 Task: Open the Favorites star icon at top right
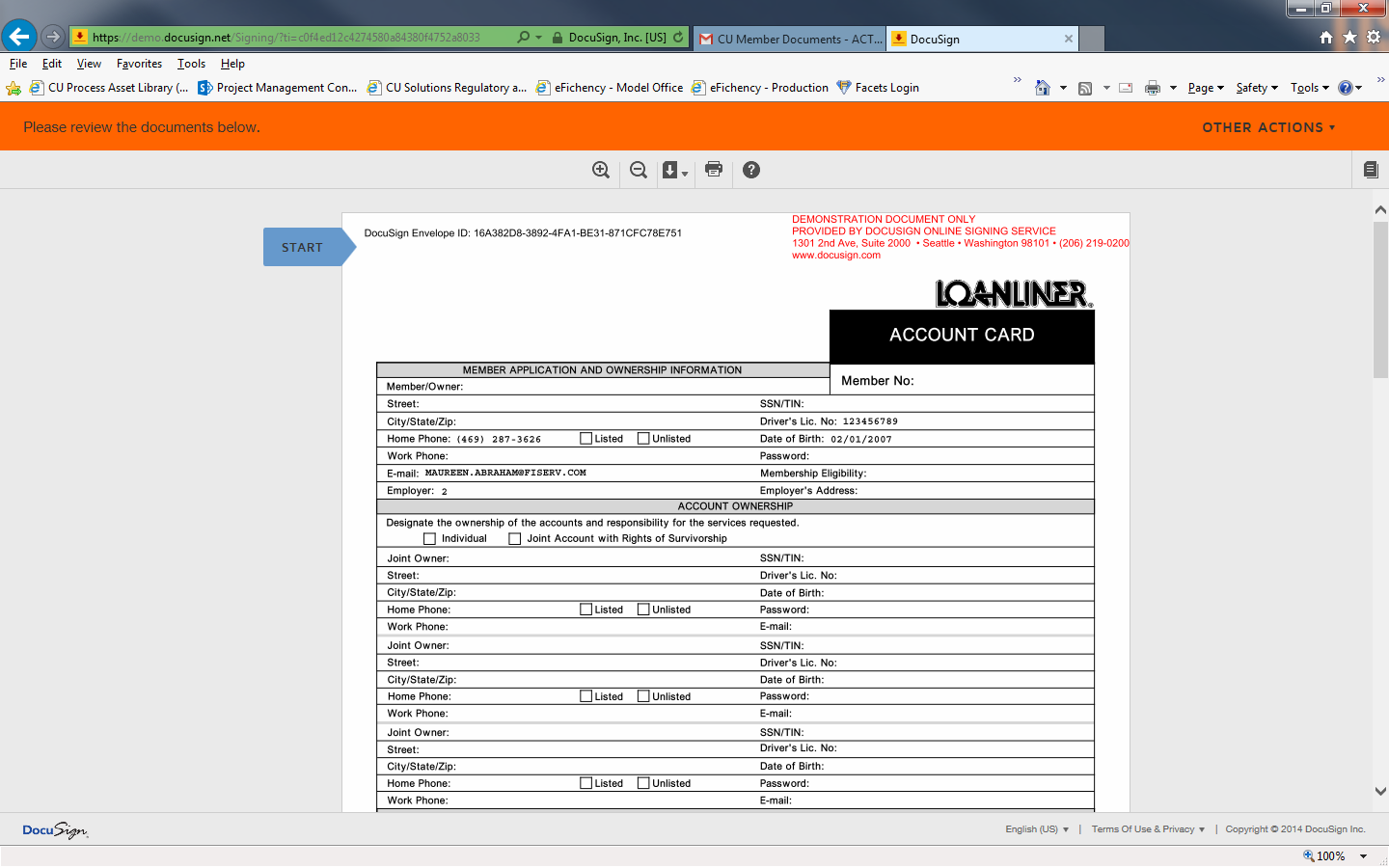tap(1349, 37)
